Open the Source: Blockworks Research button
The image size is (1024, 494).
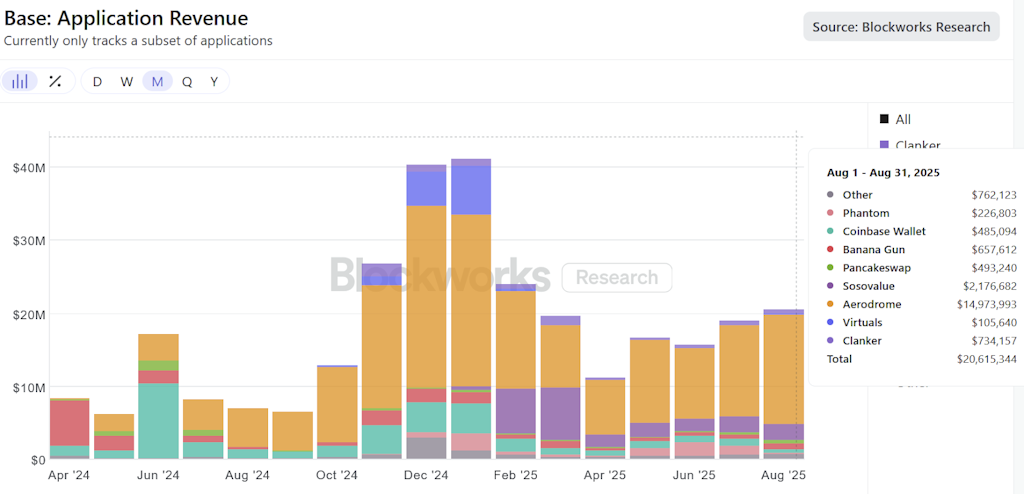(x=901, y=27)
